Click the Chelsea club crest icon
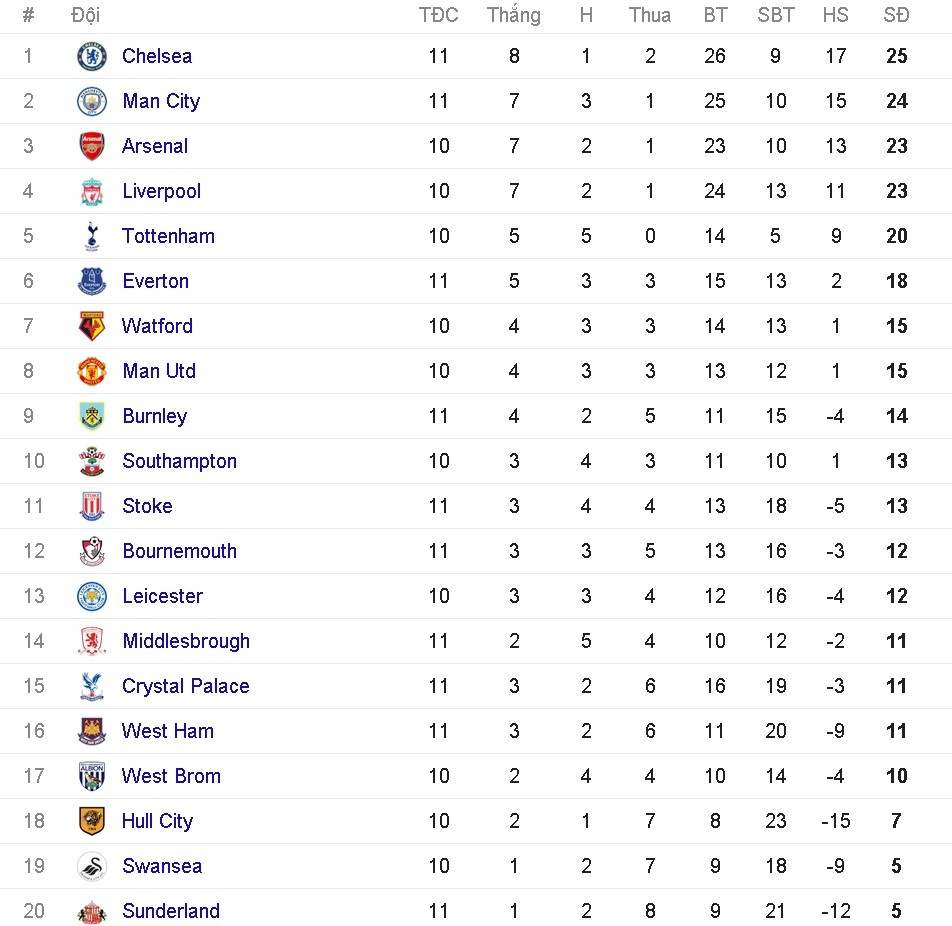Image resolution: width=952 pixels, height=926 pixels. [92, 56]
